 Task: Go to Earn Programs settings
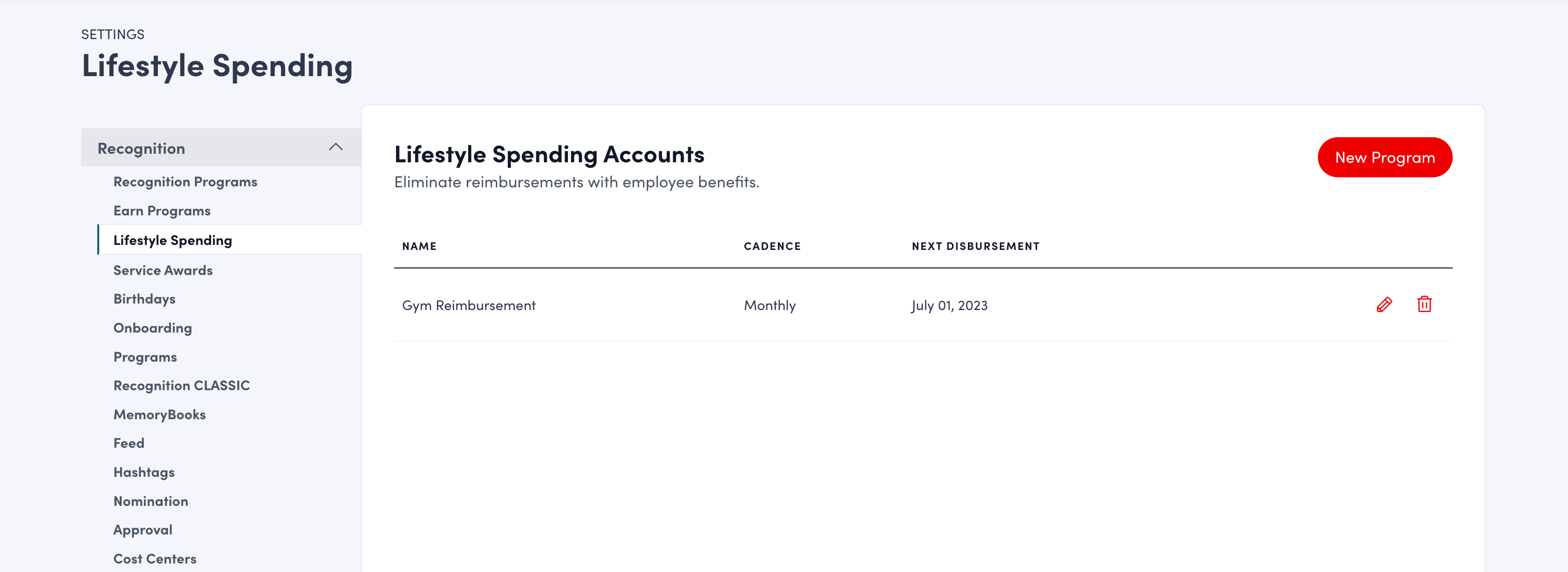click(162, 211)
